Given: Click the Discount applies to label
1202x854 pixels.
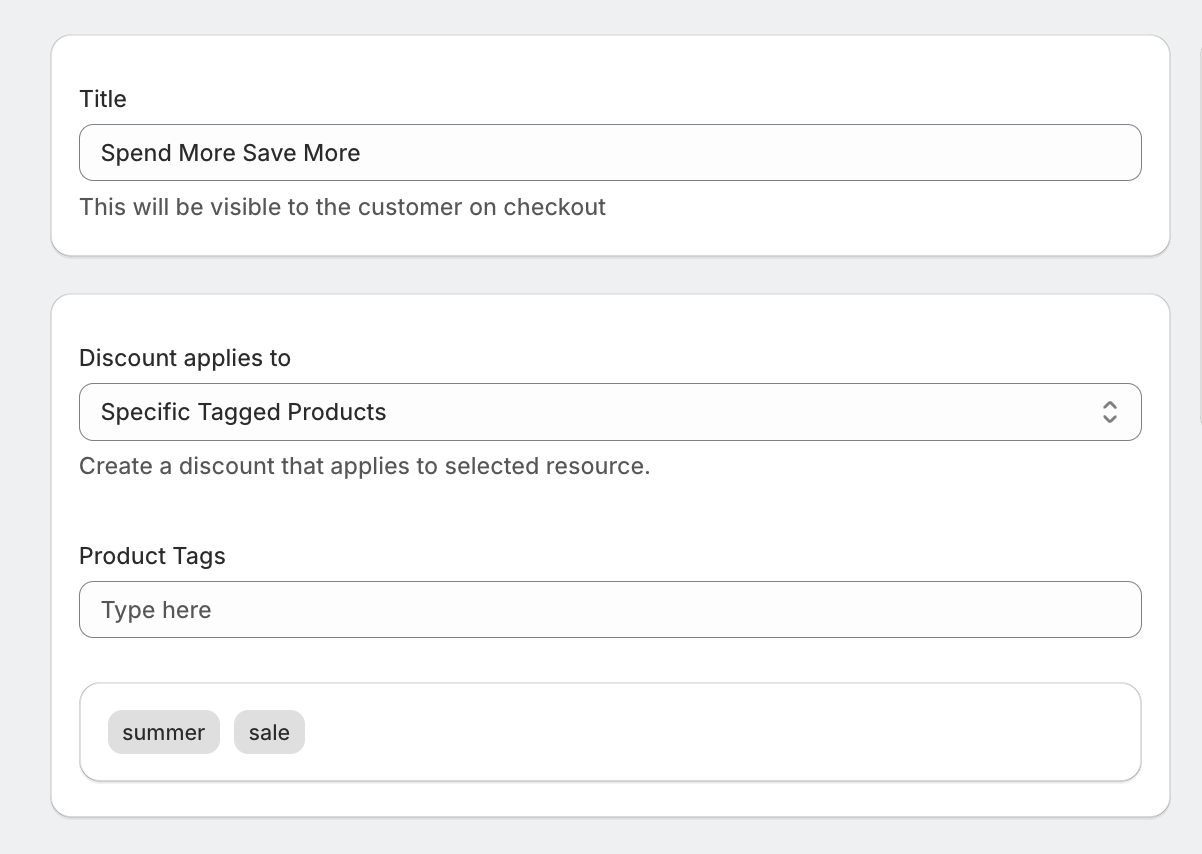Looking at the screenshot, I should (185, 358).
